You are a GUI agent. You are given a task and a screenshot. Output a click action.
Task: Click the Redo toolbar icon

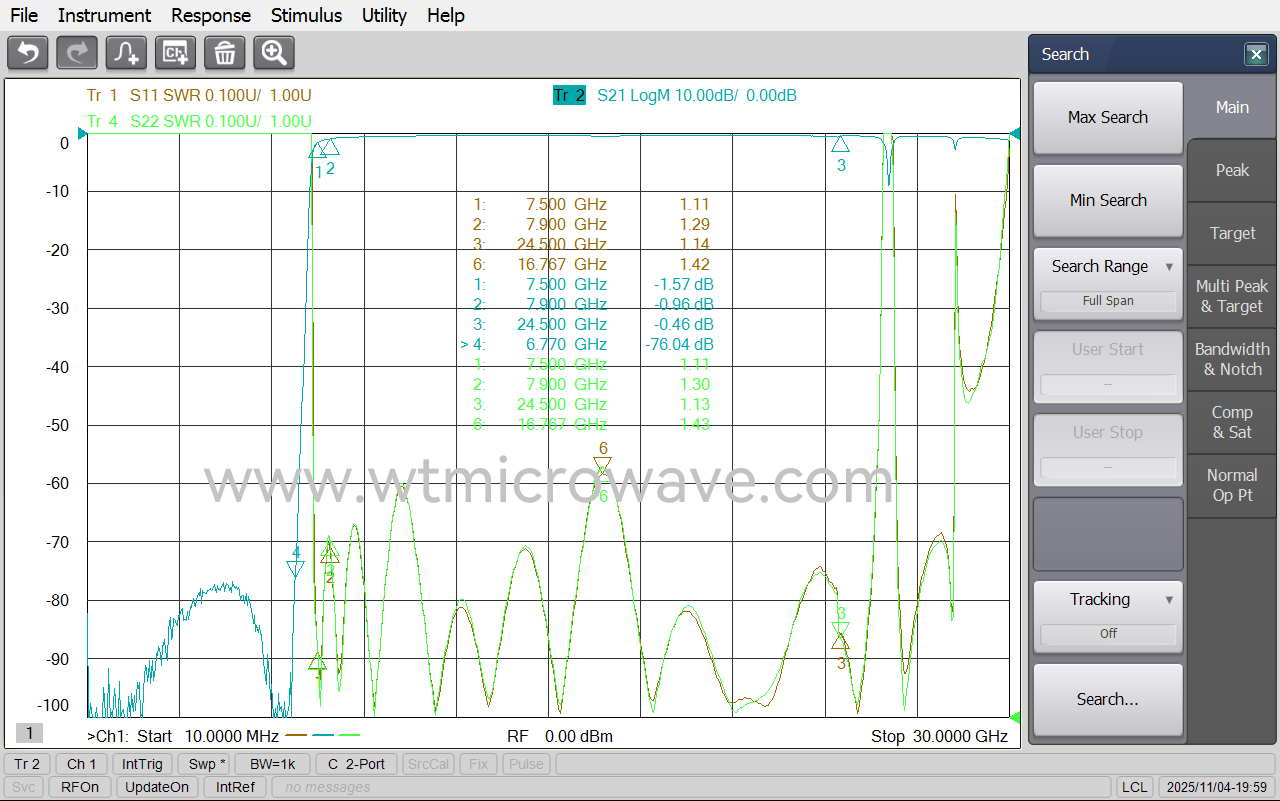[77, 52]
